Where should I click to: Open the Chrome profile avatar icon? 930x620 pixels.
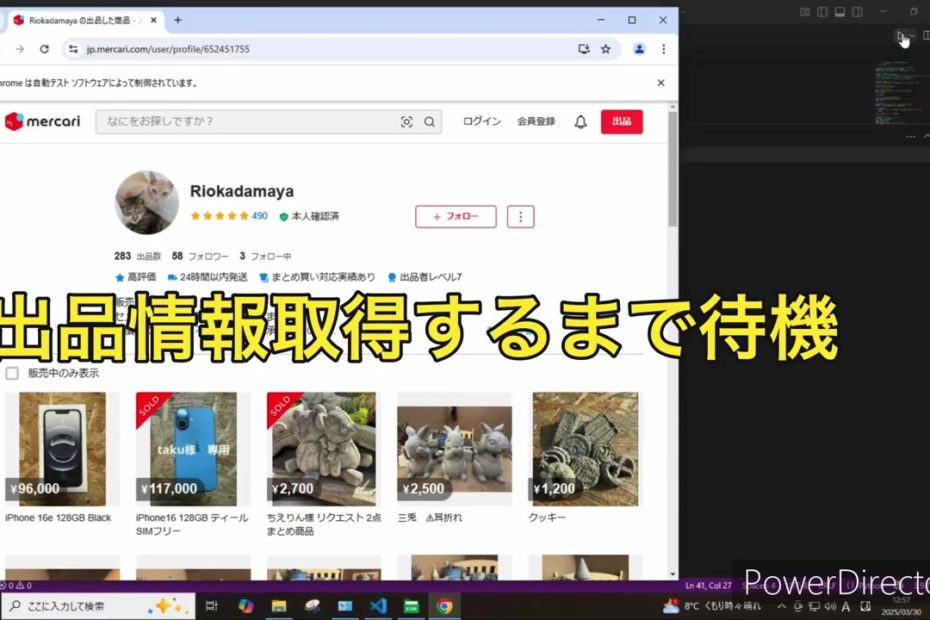point(639,48)
